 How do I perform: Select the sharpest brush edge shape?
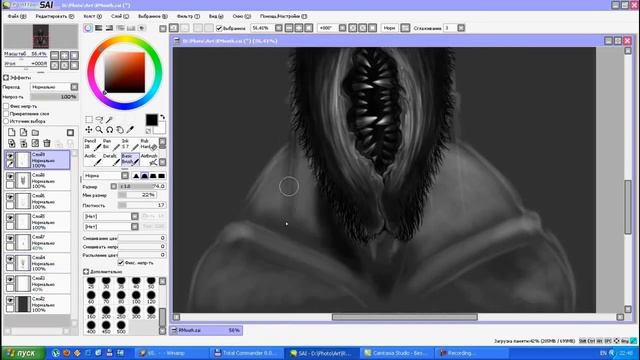(136, 176)
